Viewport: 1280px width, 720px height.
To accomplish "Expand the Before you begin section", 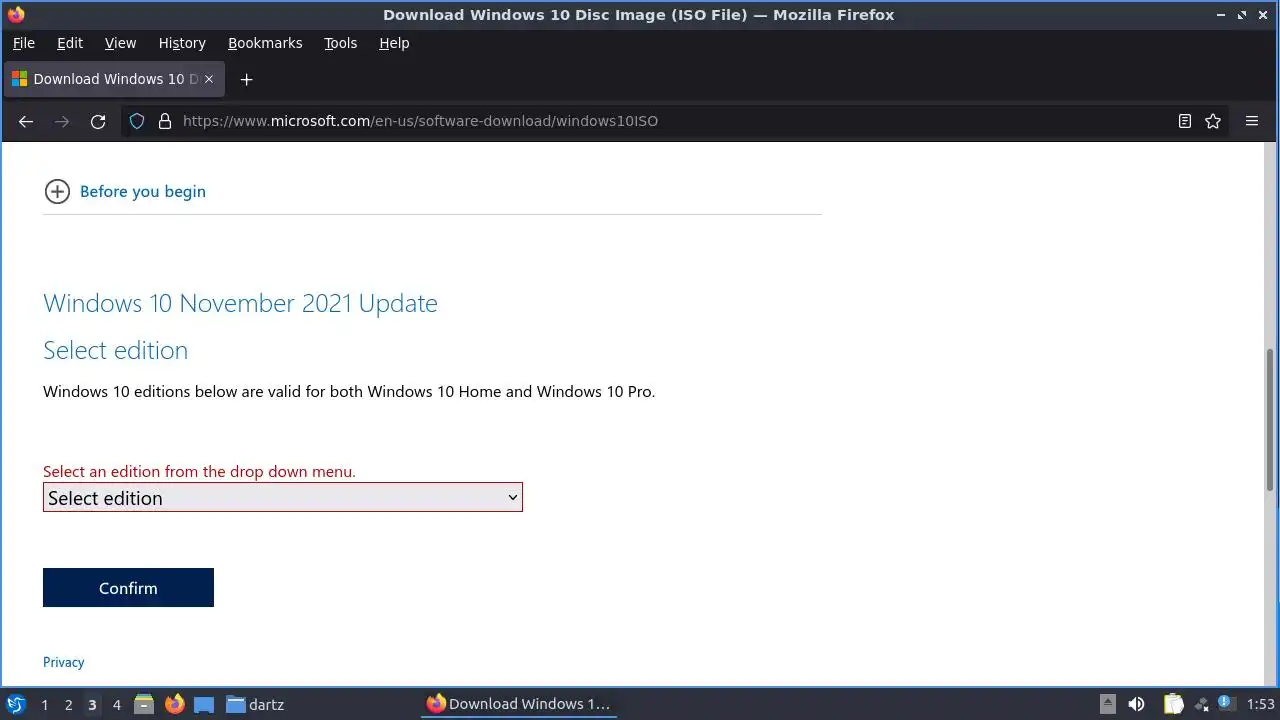I will coord(125,191).
